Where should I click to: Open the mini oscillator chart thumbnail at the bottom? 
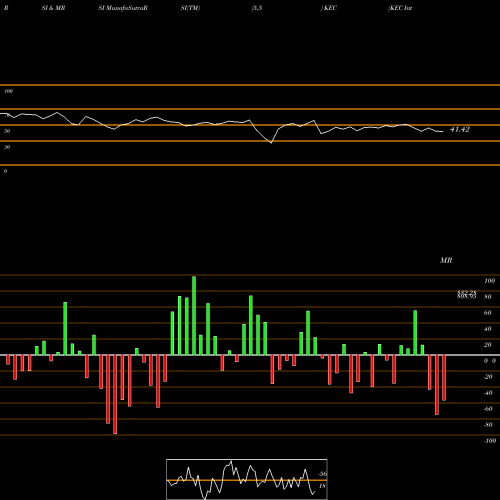pyautogui.click(x=247, y=479)
